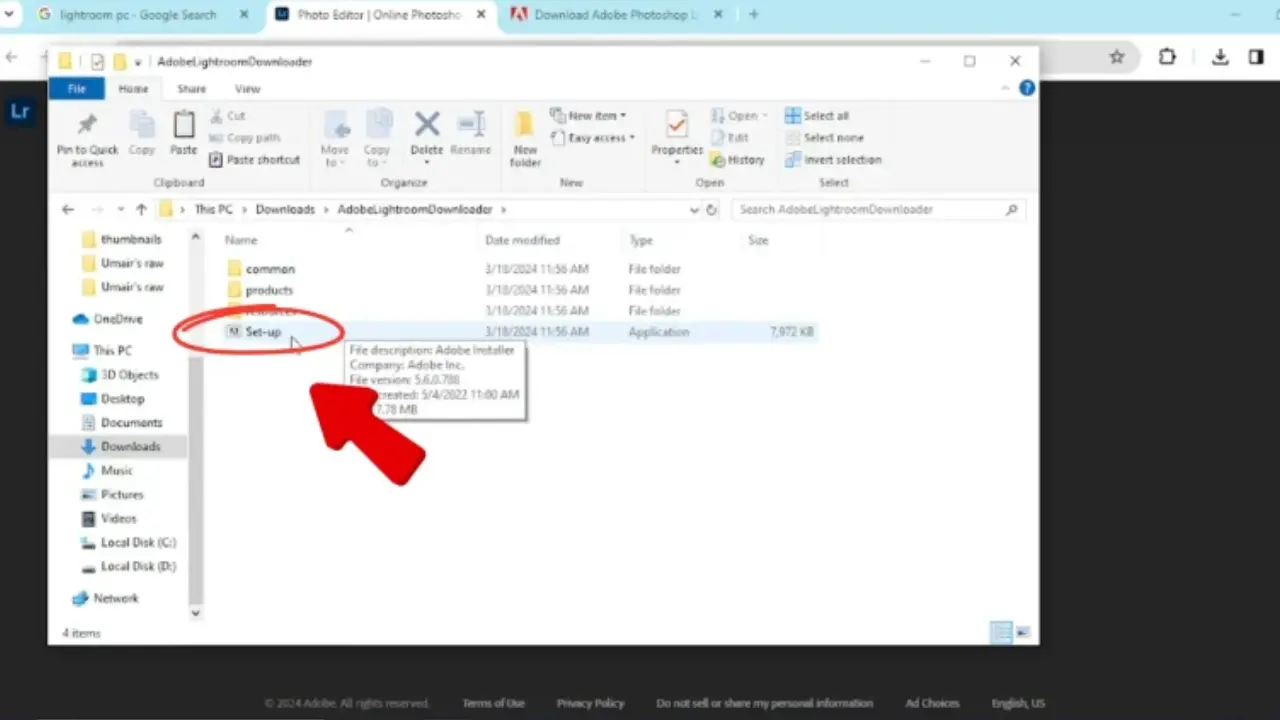
Task: Sort by Date modified column
Action: point(522,240)
